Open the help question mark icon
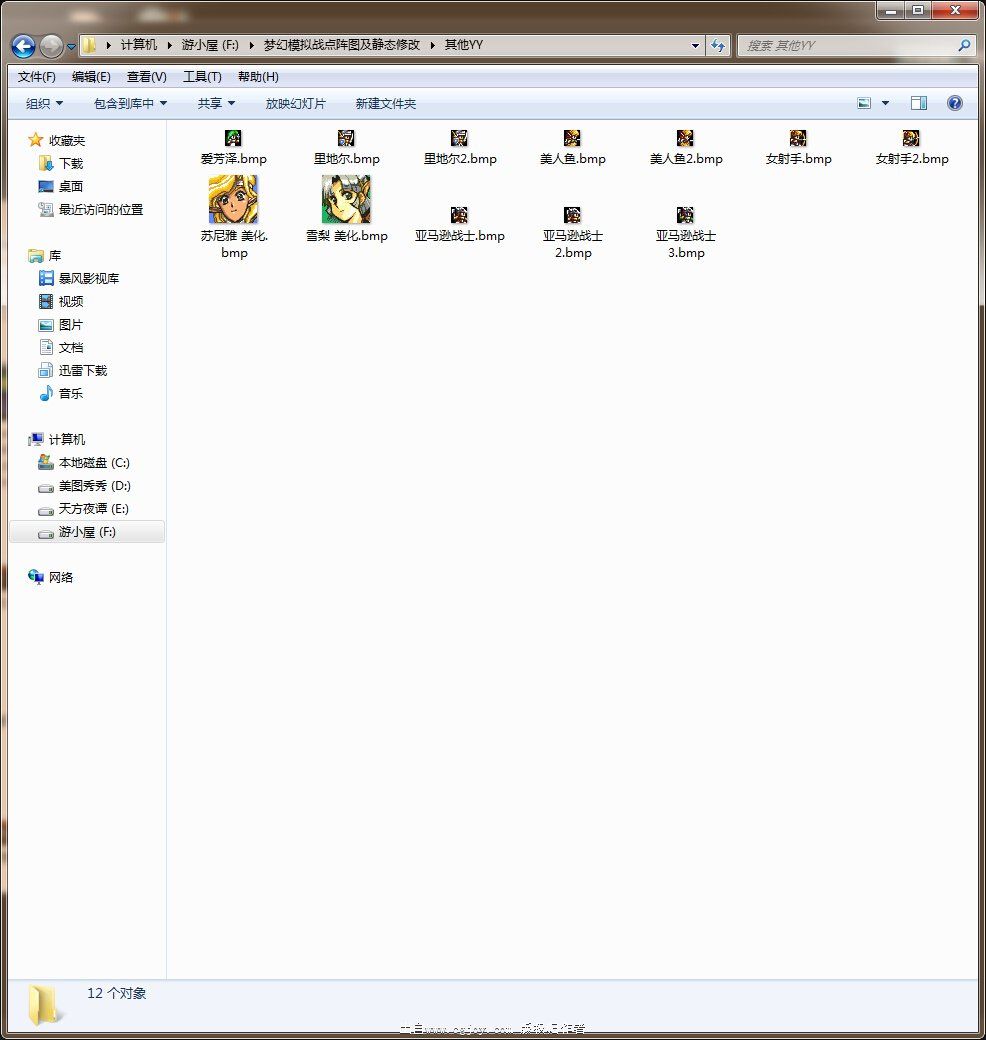The image size is (986, 1040). tap(954, 103)
